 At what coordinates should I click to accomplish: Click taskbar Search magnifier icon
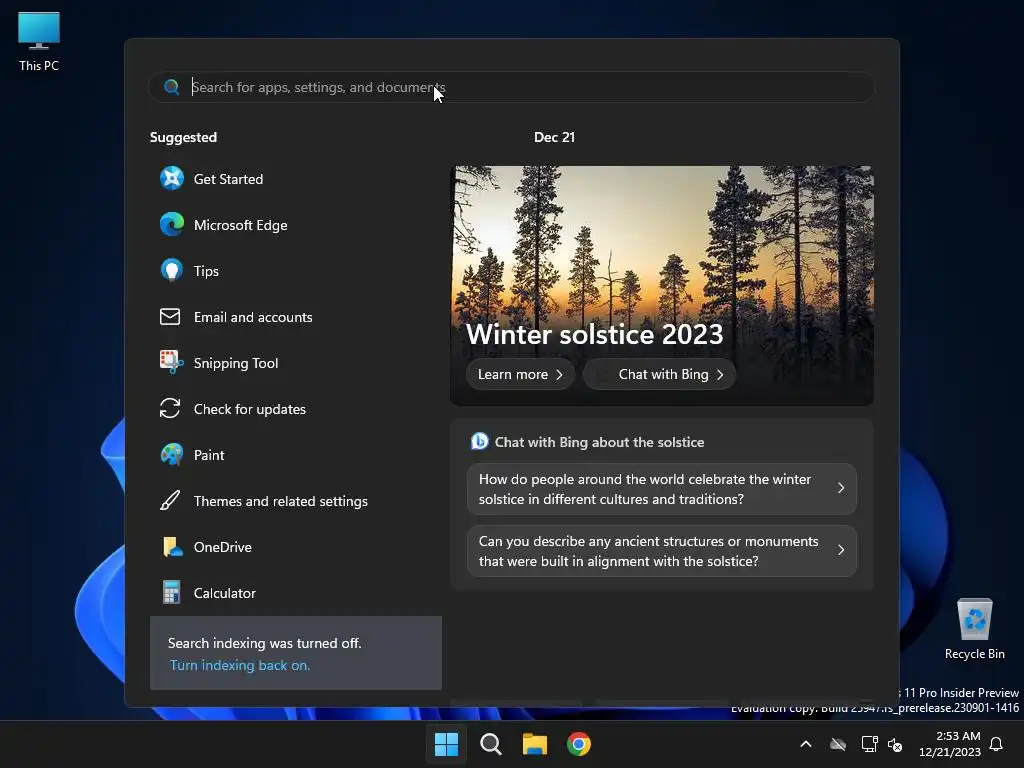click(490, 744)
